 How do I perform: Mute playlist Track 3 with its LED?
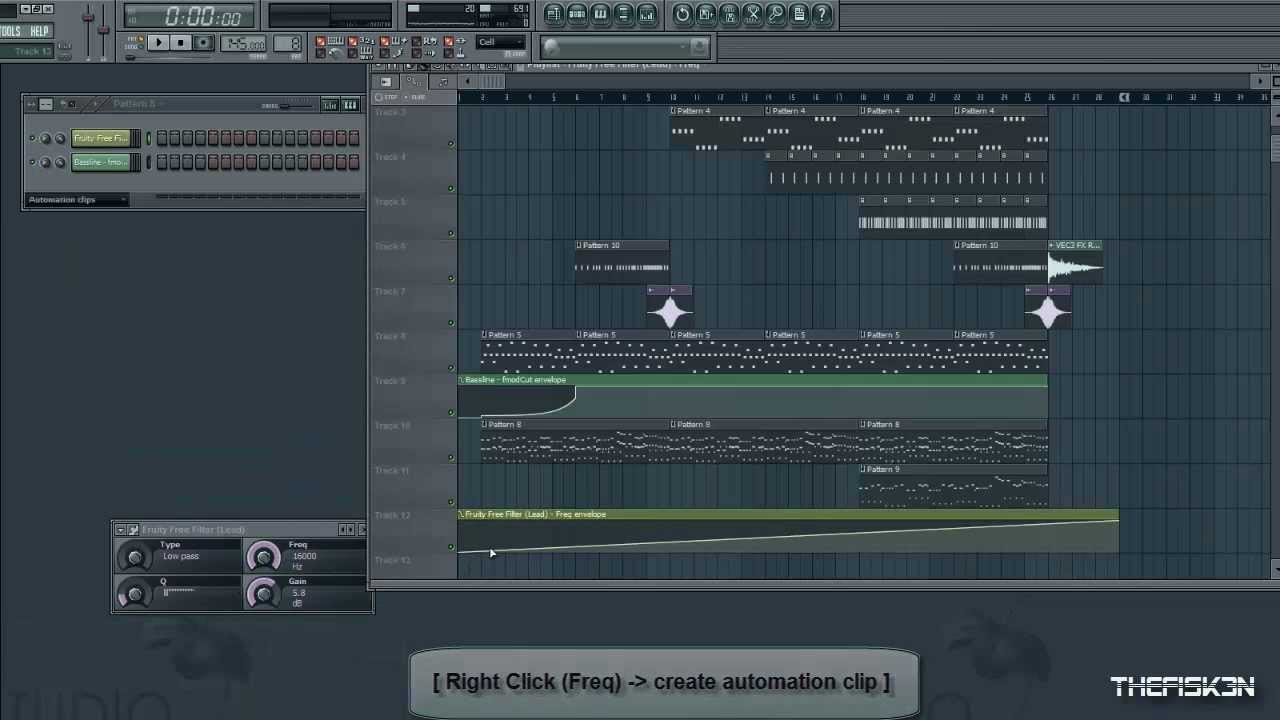451,144
